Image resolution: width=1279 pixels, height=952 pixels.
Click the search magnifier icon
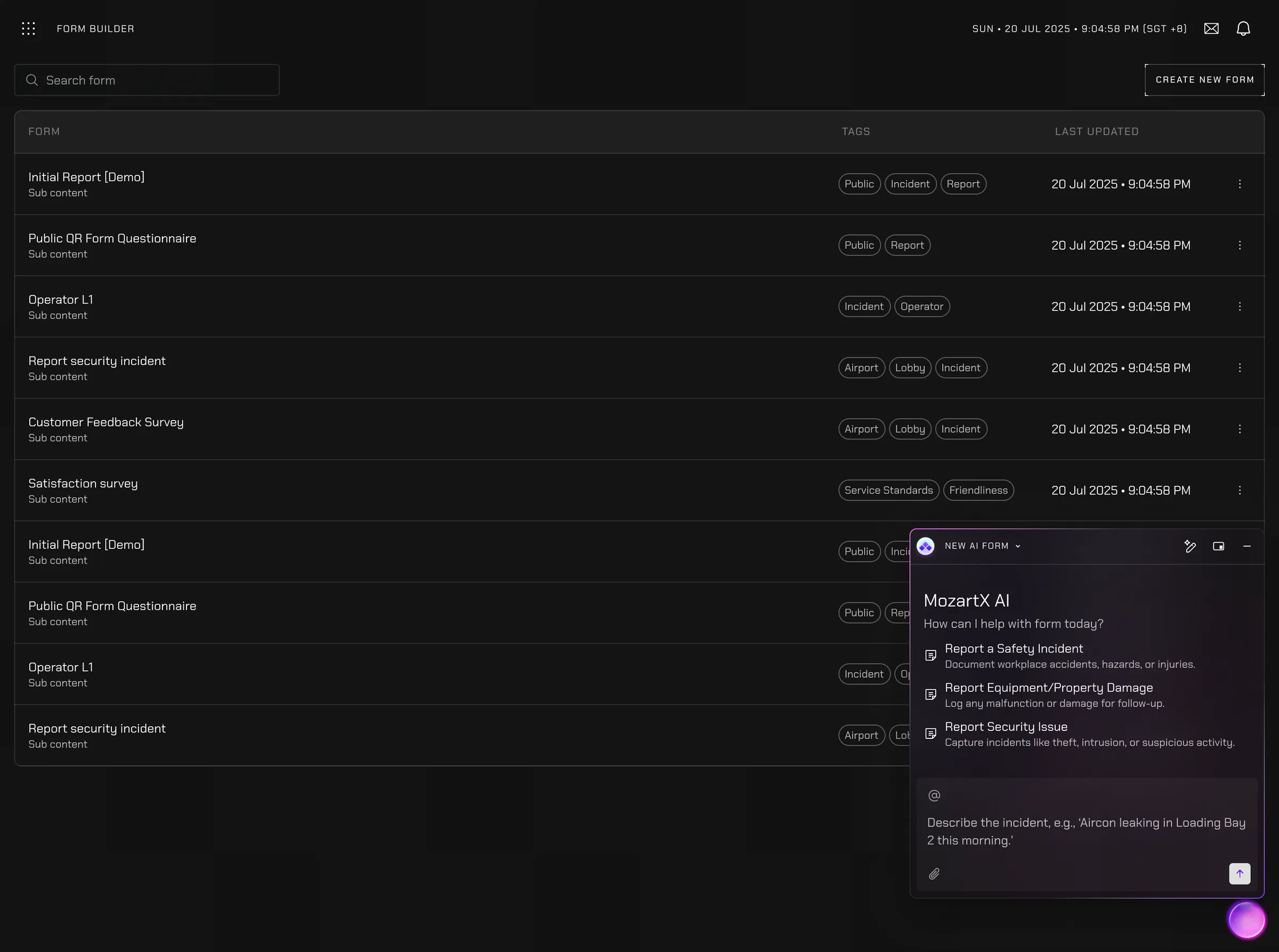[33, 80]
